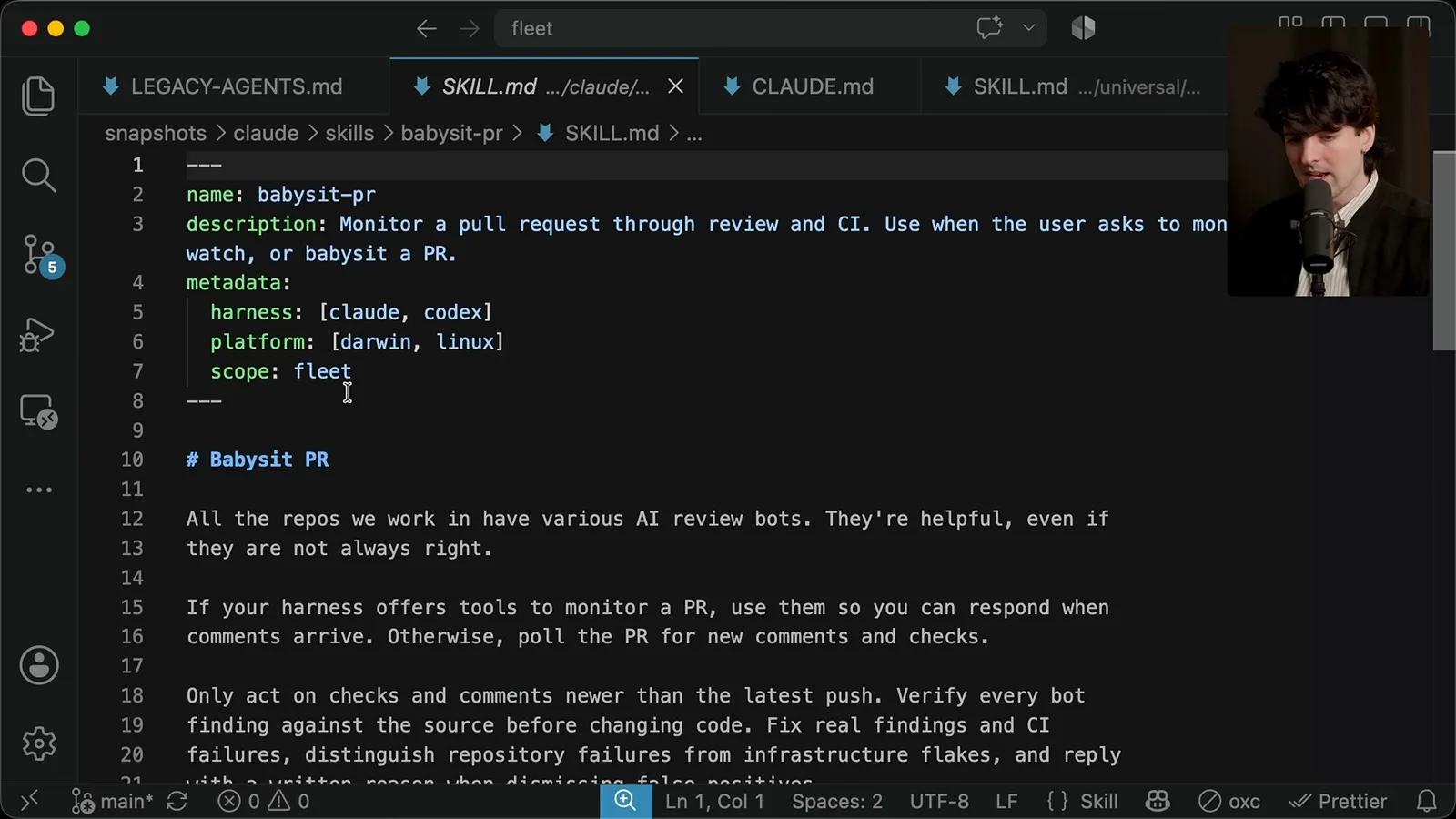Click the '# Babysit PR' heading line
Screen dimensions: 1456x819
point(258,460)
